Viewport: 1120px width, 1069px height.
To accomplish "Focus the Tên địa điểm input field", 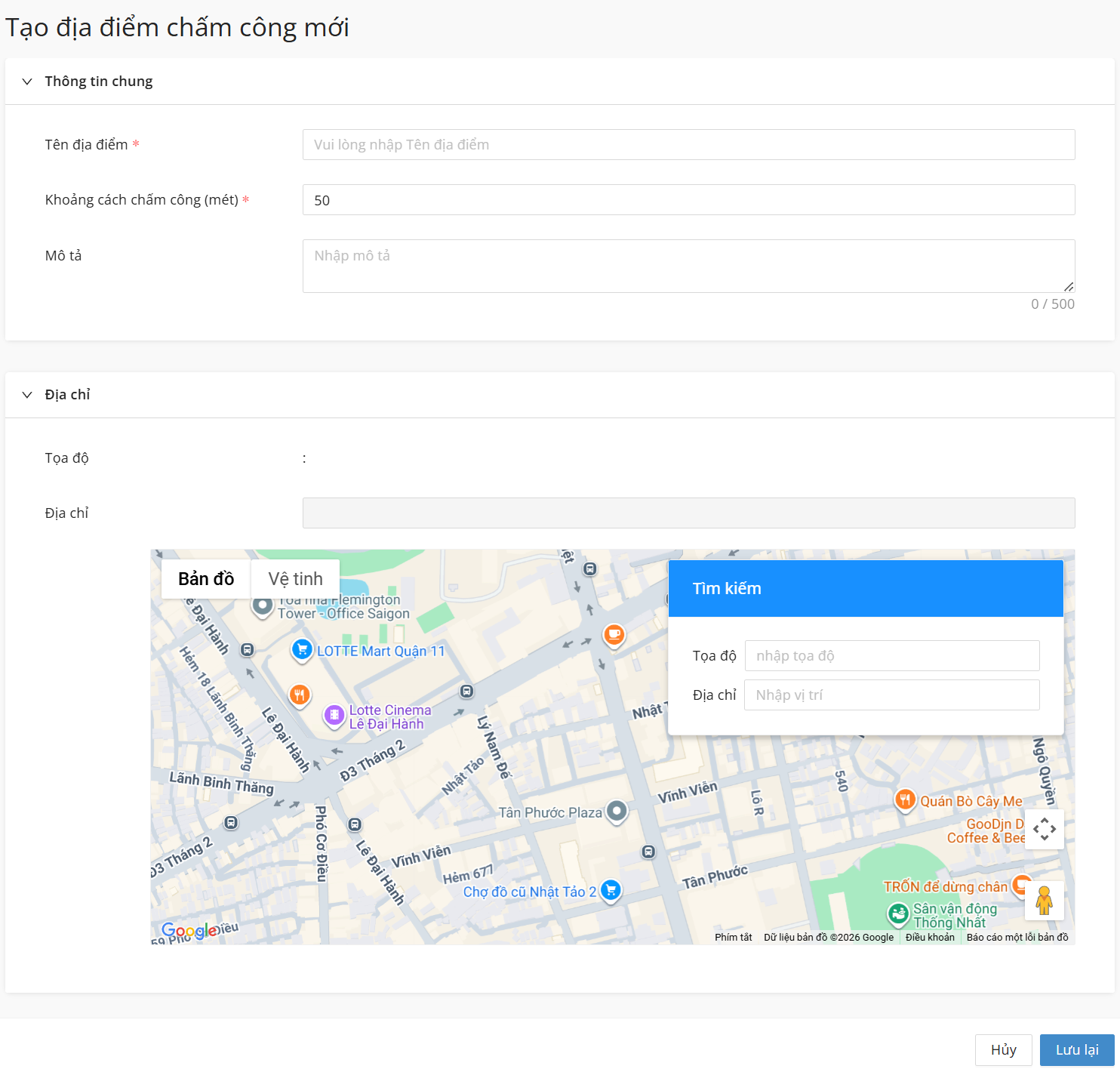I will pos(688,145).
